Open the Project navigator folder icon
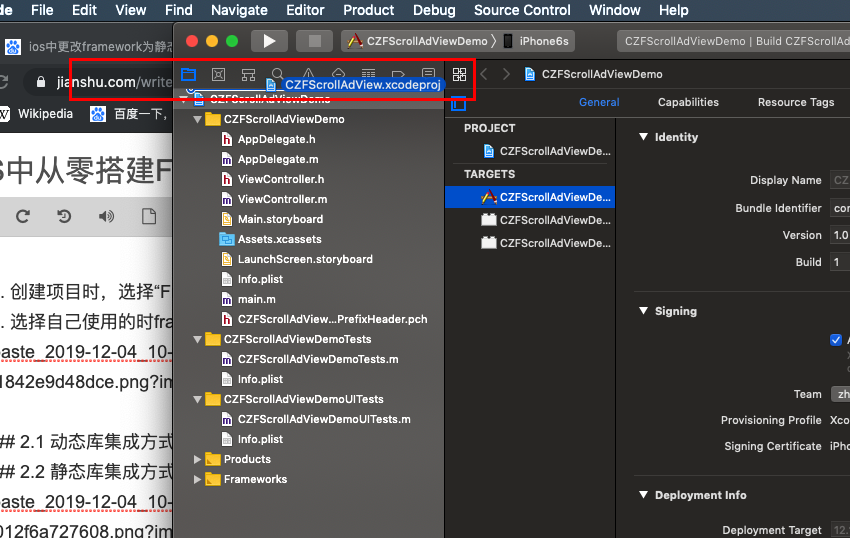Screen dimensions: 850x538 189,74
